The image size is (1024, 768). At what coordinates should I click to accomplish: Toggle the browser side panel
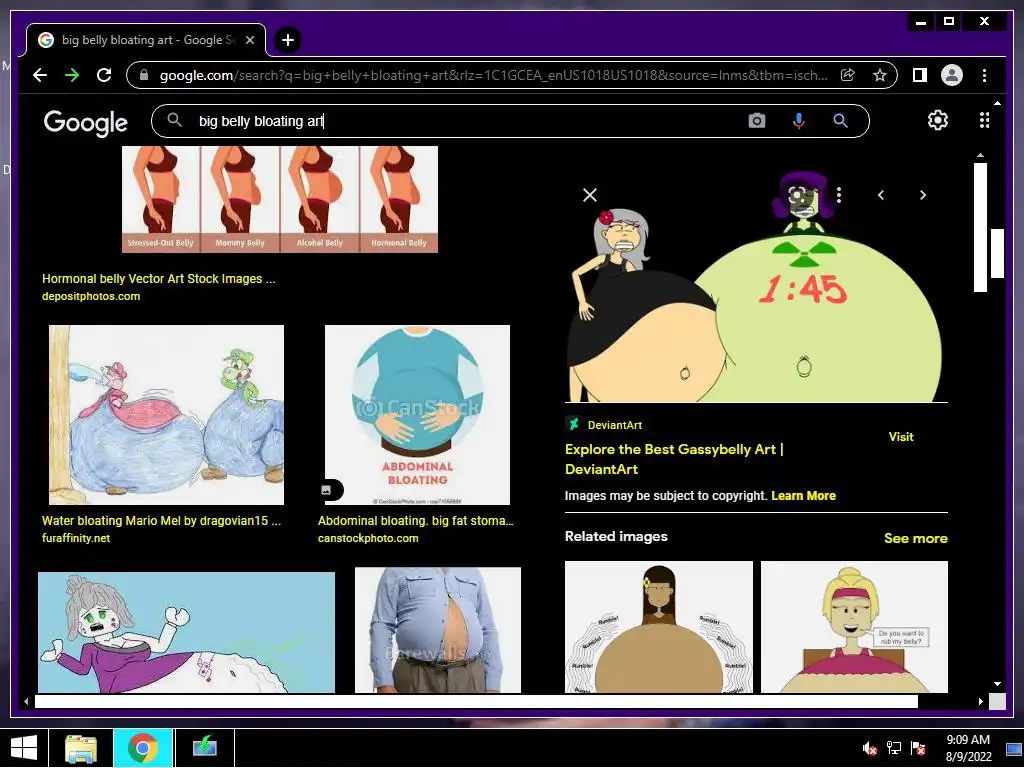[920, 75]
